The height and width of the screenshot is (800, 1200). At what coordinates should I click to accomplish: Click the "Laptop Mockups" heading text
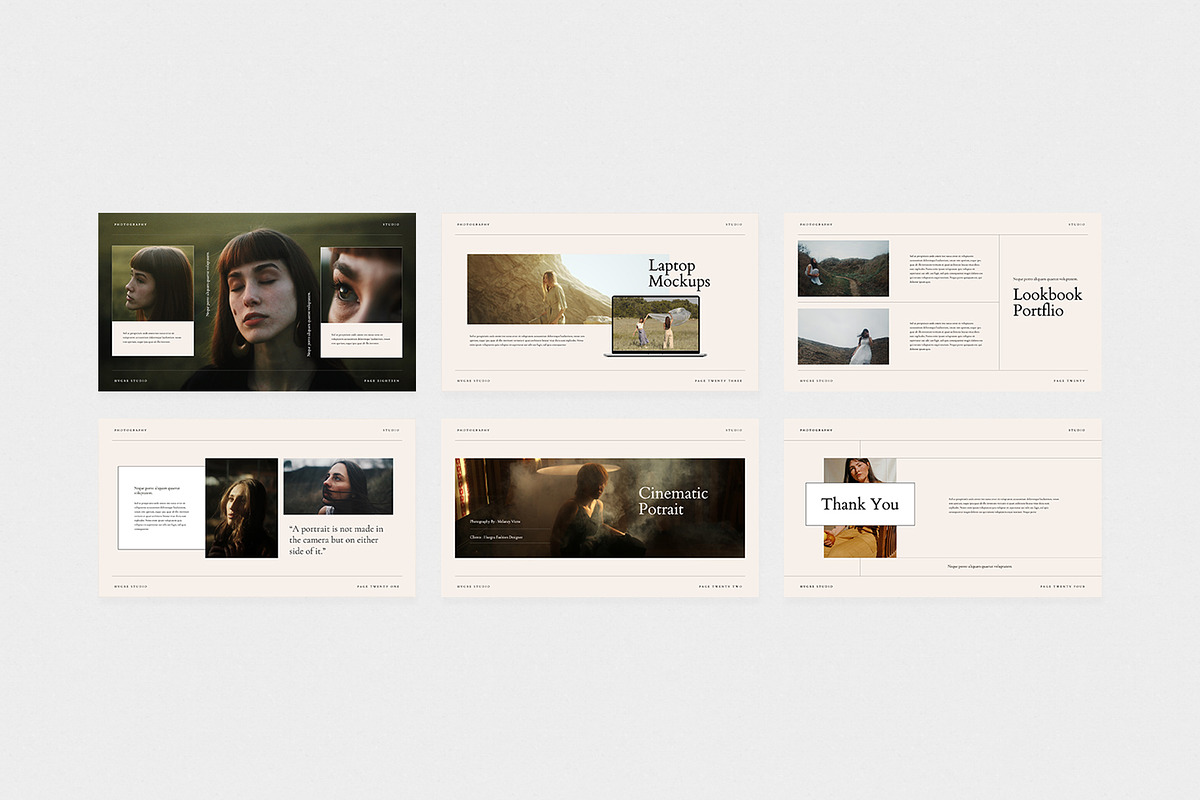tap(679, 273)
